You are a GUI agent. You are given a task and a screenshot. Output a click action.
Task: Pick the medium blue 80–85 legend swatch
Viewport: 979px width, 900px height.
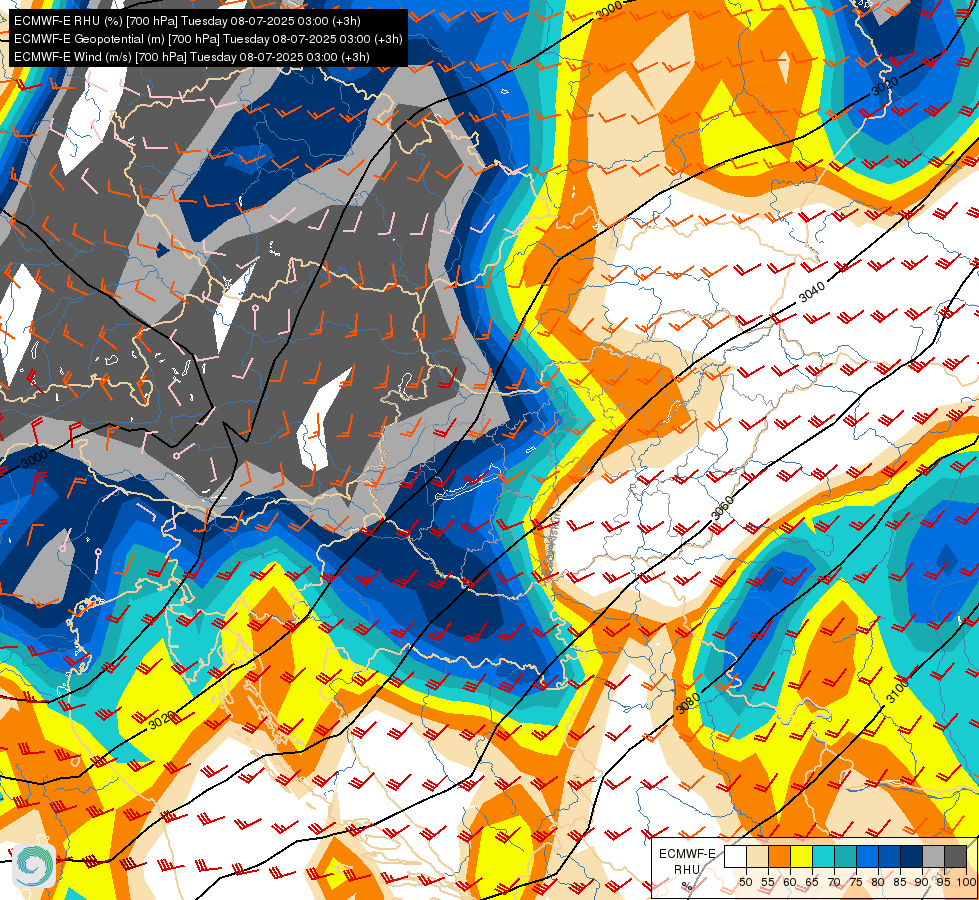tap(890, 856)
